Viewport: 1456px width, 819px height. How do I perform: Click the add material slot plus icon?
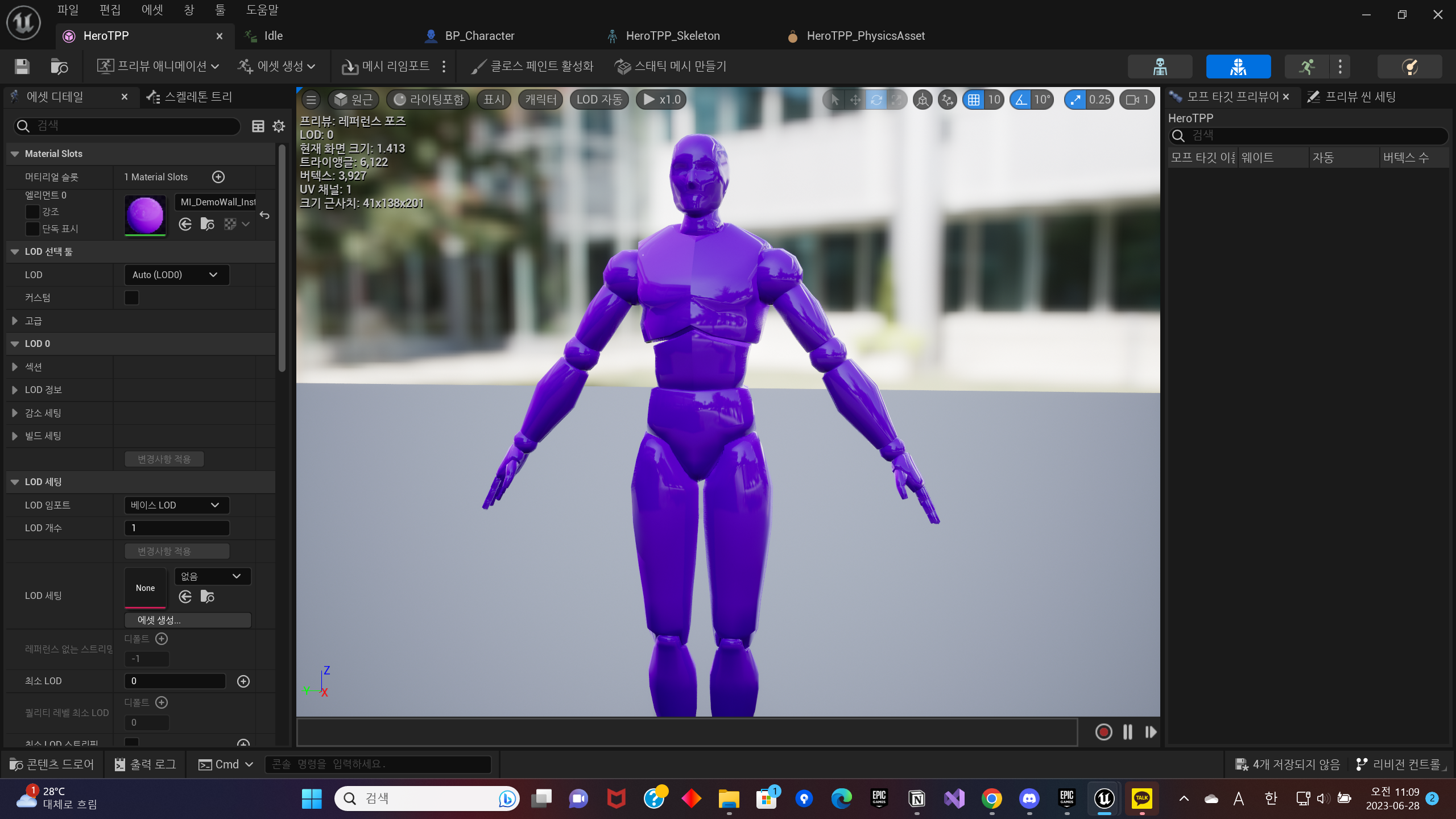pos(218,177)
